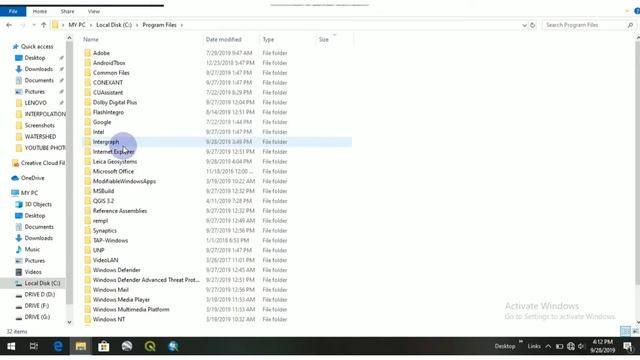Open Microsoft Store from taskbar
This screenshot has height=360, width=640.
click(x=104, y=347)
